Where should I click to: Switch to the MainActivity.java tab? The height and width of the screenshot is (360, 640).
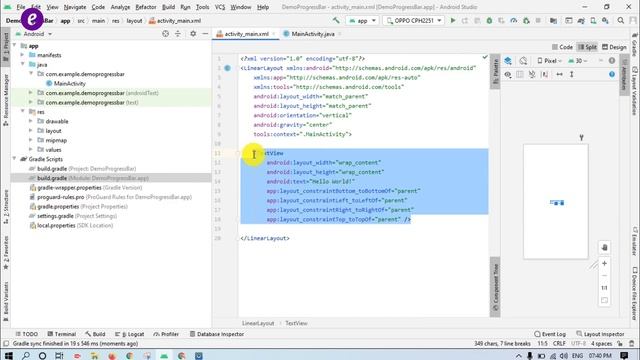pyautogui.click(x=312, y=34)
